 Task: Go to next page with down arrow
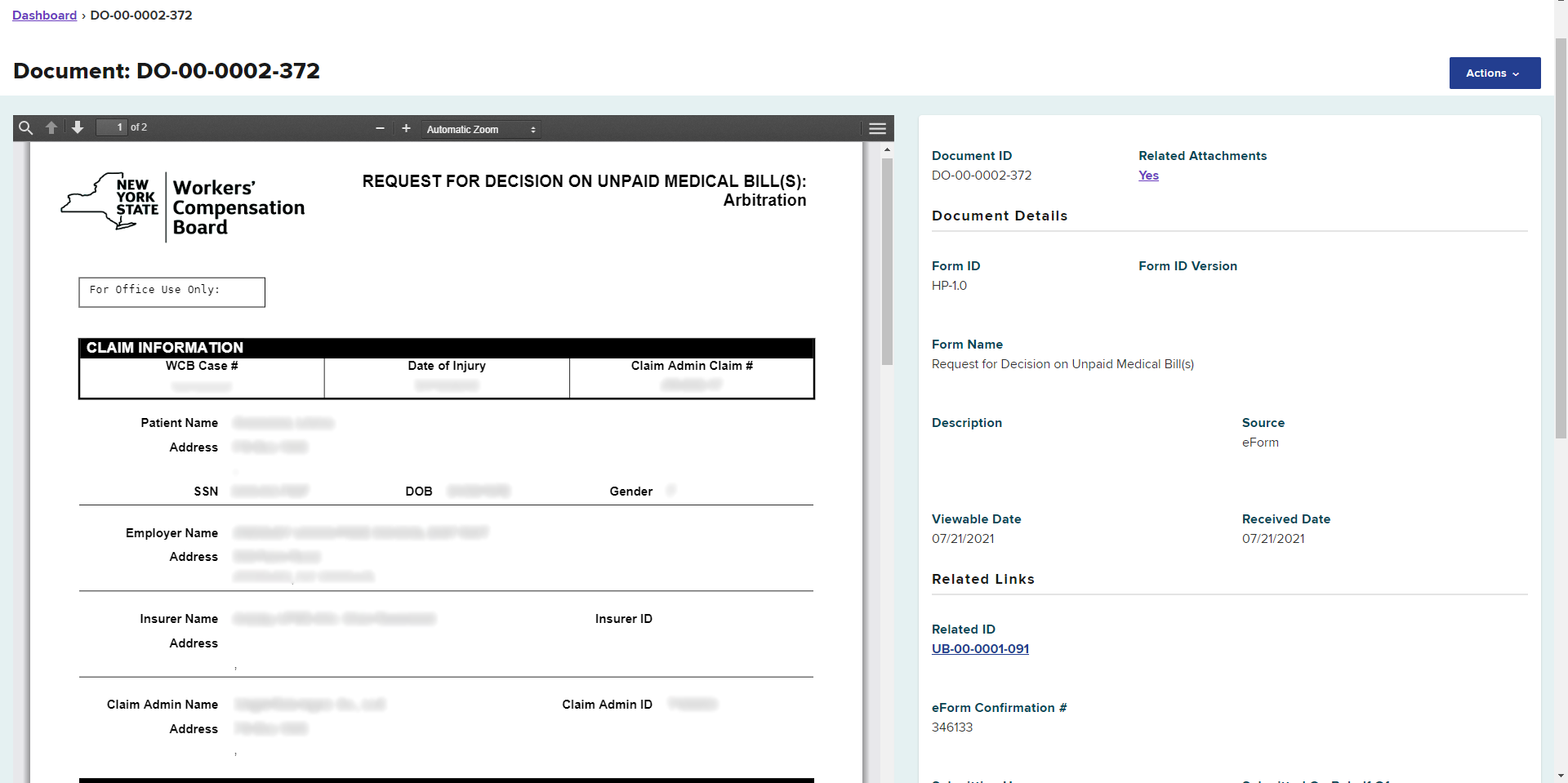coord(78,128)
